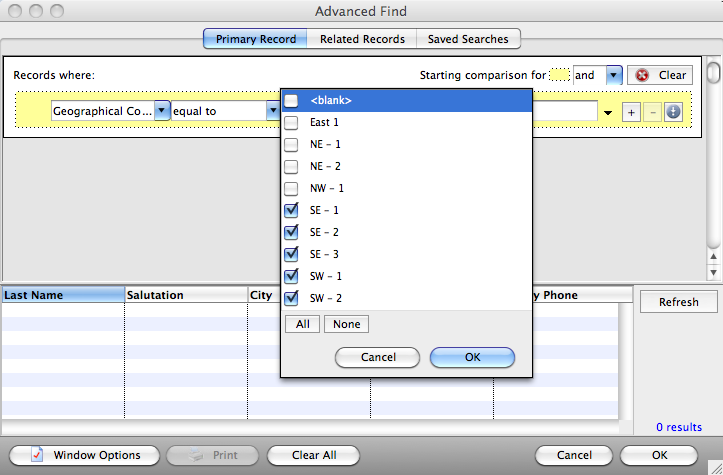Sort by the Last Name column header
The height and width of the screenshot is (475, 723).
tap(62, 295)
